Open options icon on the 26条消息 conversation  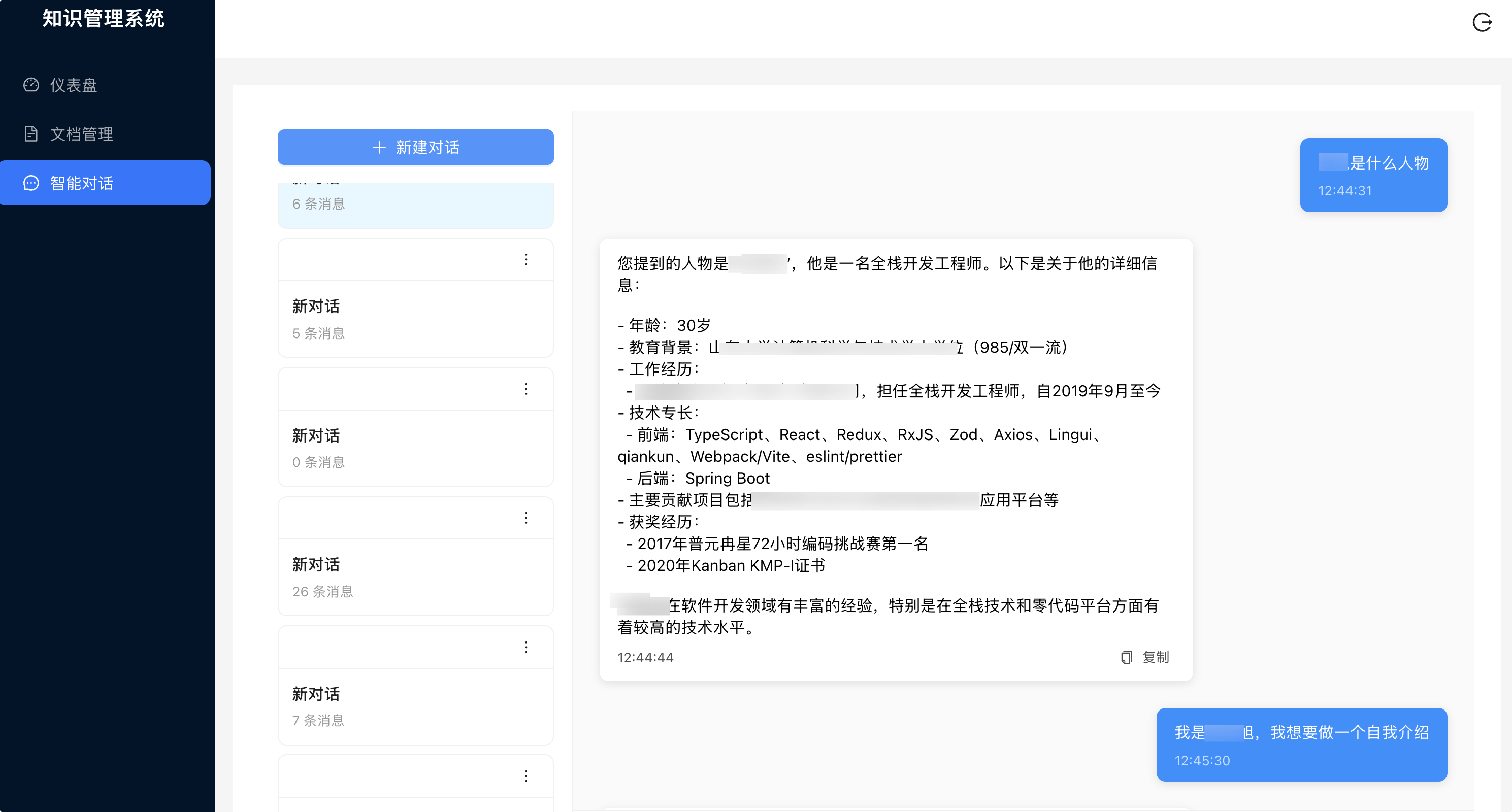click(x=526, y=518)
